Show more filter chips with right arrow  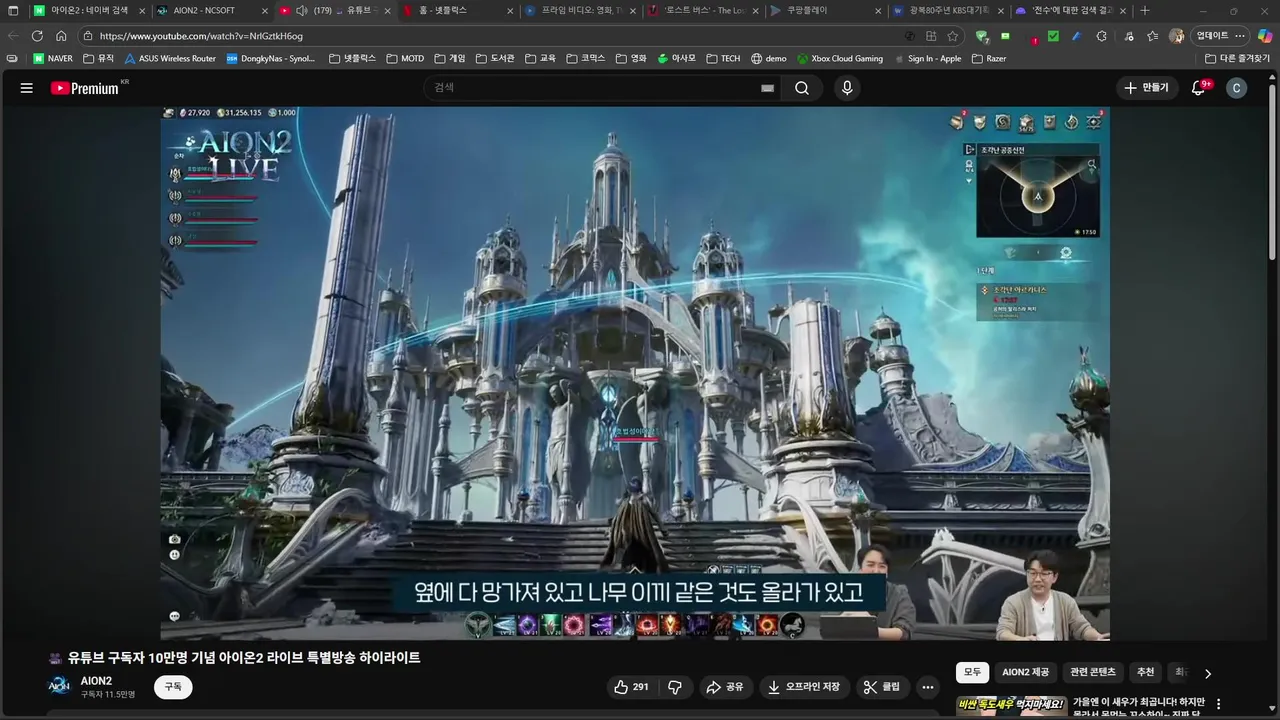pyautogui.click(x=1207, y=673)
